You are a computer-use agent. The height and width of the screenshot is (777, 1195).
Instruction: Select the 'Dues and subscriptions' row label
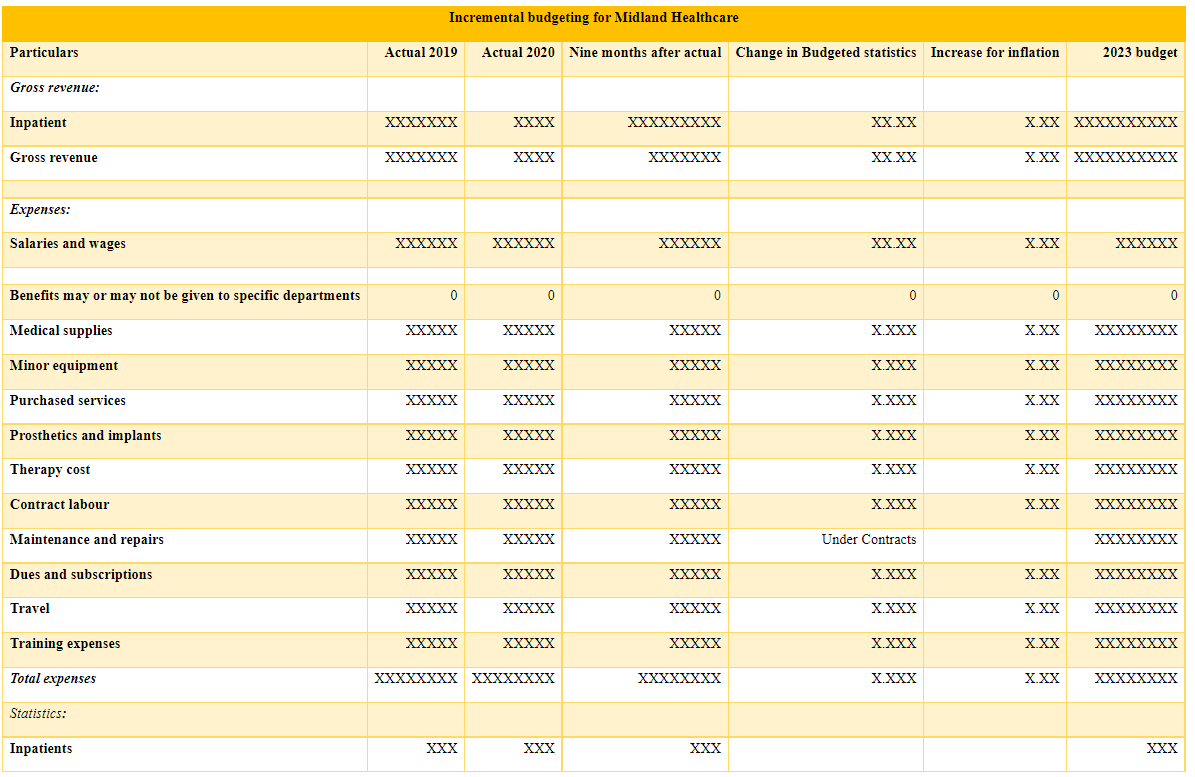(82, 575)
